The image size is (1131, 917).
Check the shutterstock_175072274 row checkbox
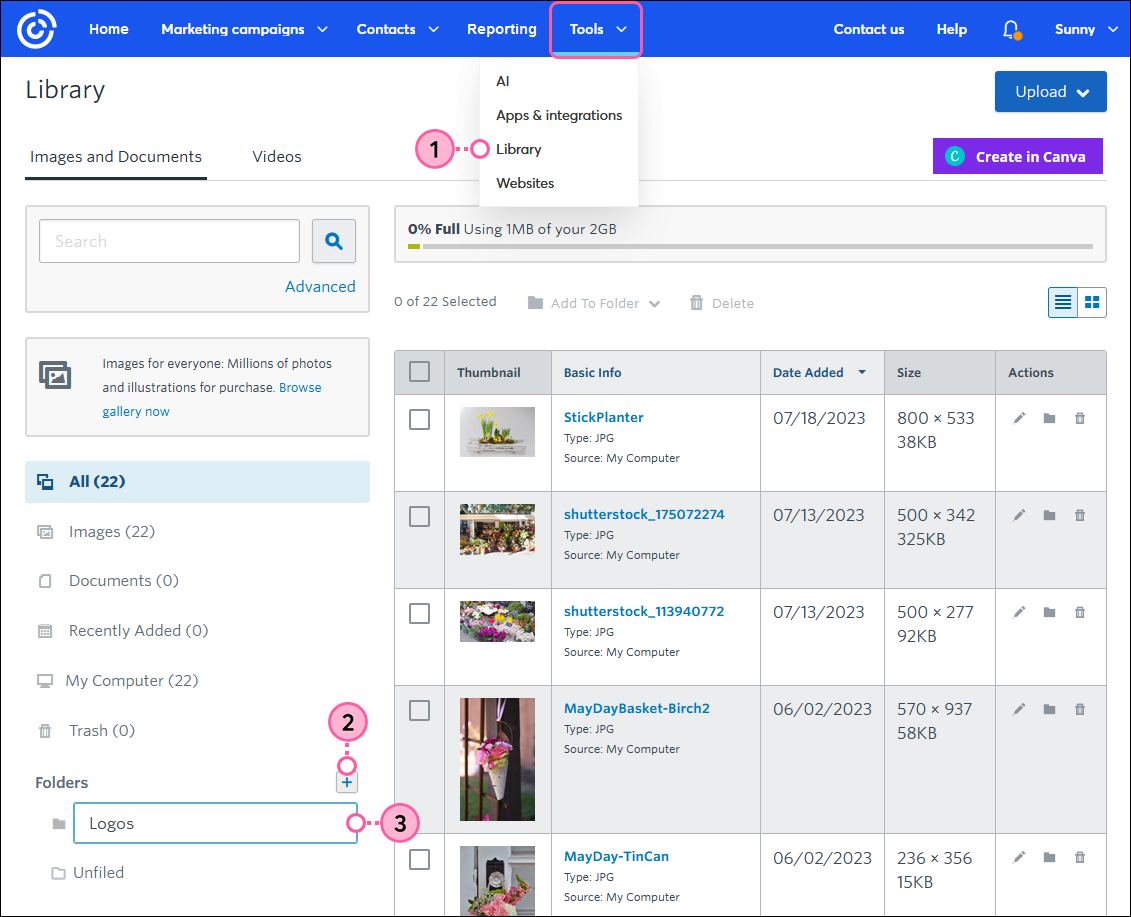pos(419,517)
